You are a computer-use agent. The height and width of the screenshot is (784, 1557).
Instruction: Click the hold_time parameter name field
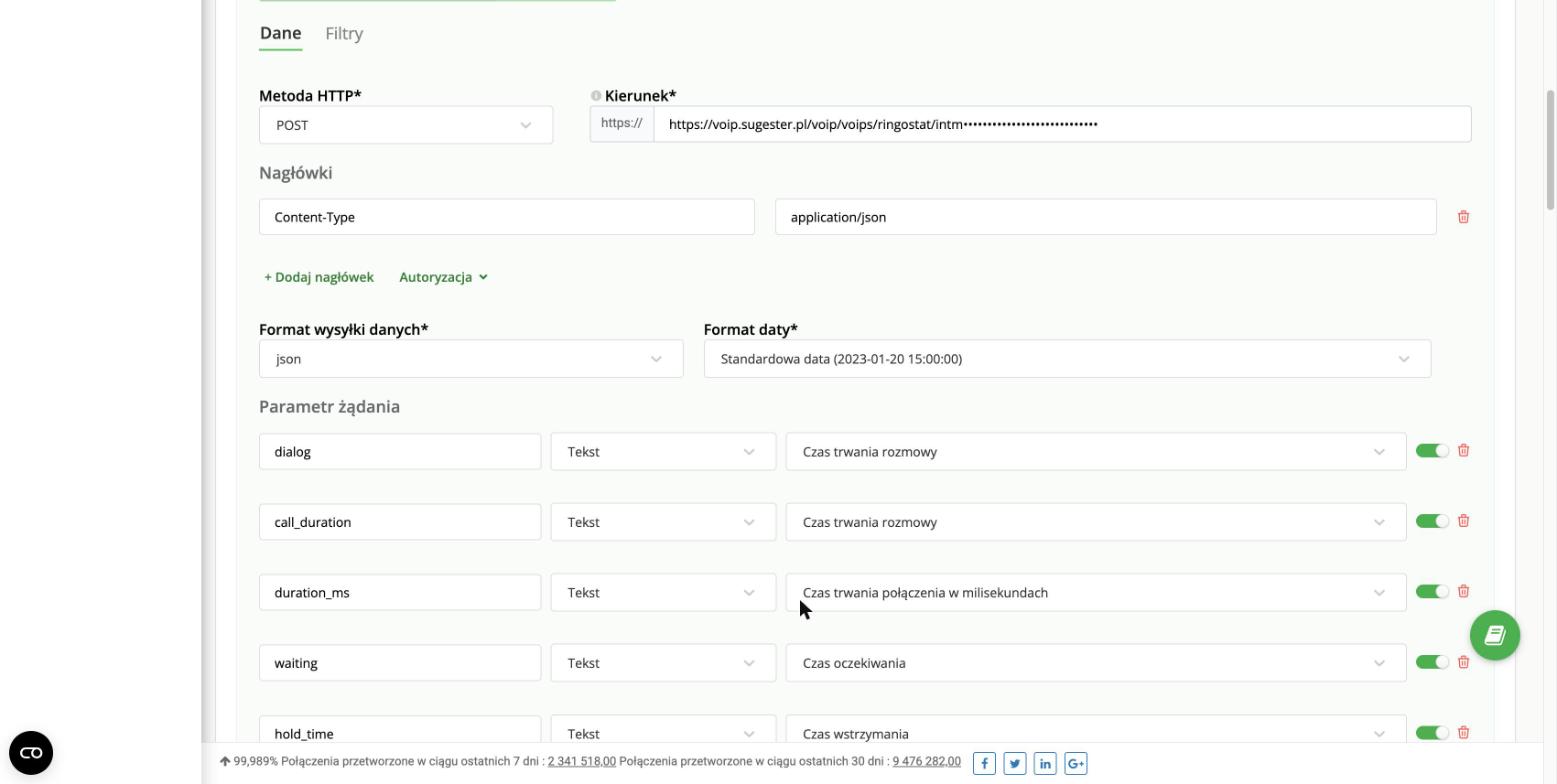point(400,730)
